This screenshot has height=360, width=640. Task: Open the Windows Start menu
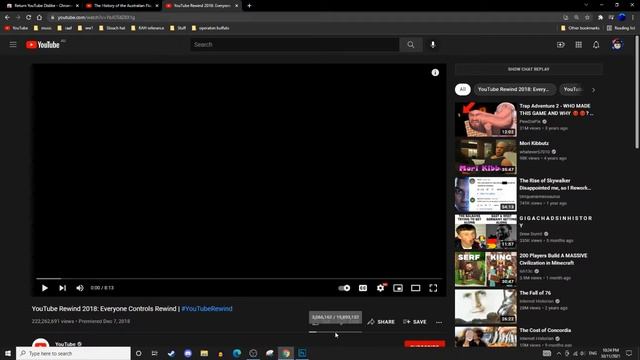tap(7, 353)
